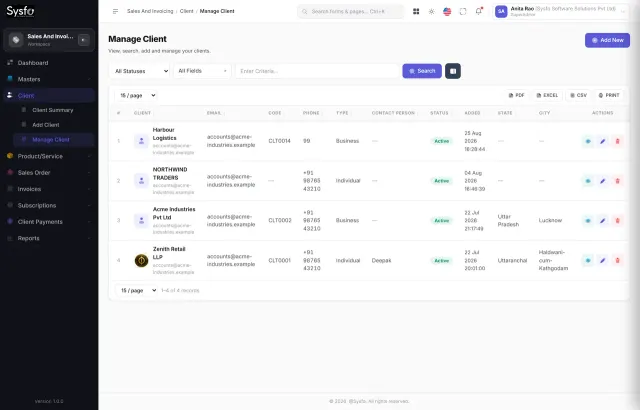640x410 pixels.
Task: Delete Acme Industries Pvt Ltd trash icon
Action: pyautogui.click(x=617, y=220)
